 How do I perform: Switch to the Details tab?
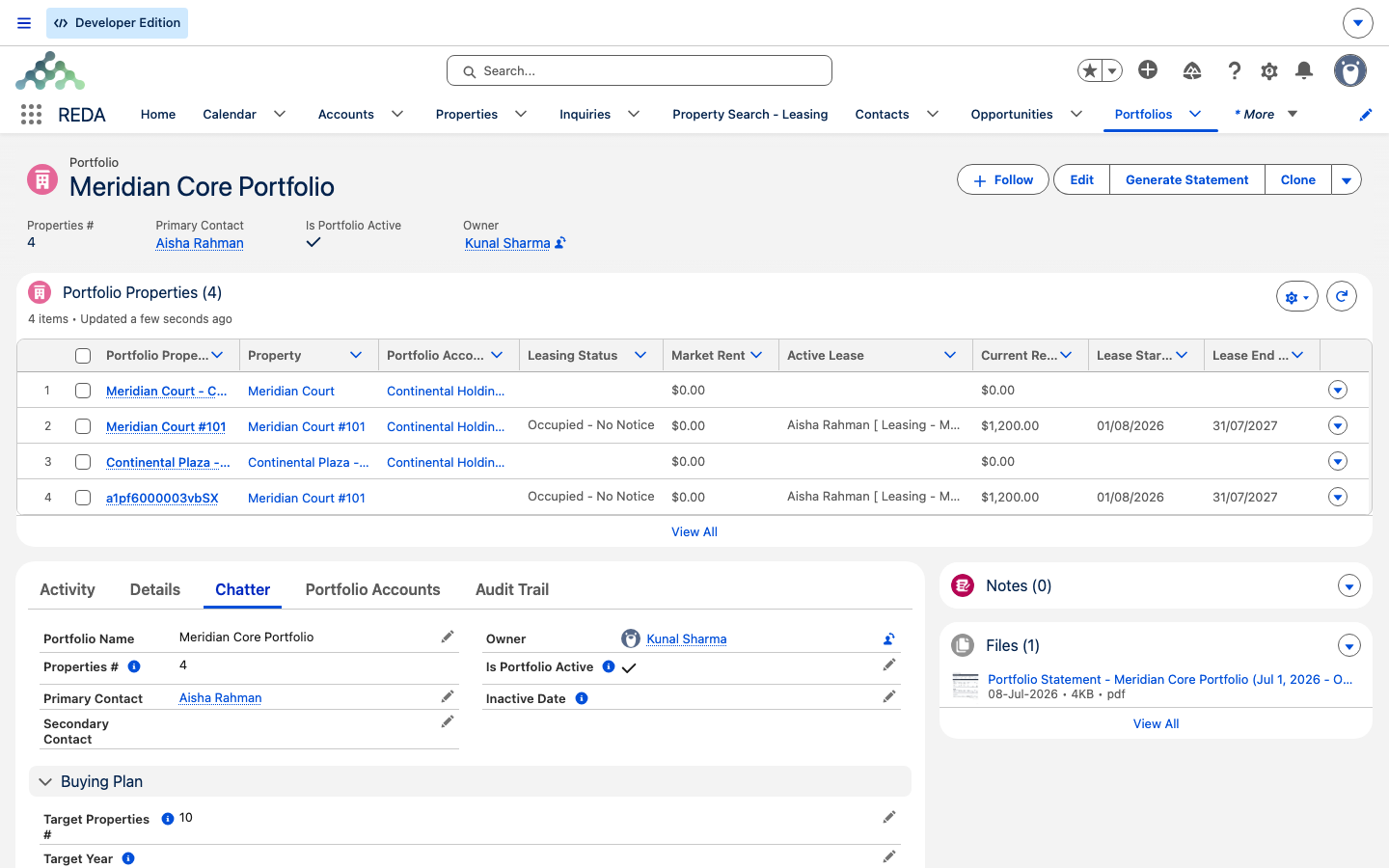155,589
